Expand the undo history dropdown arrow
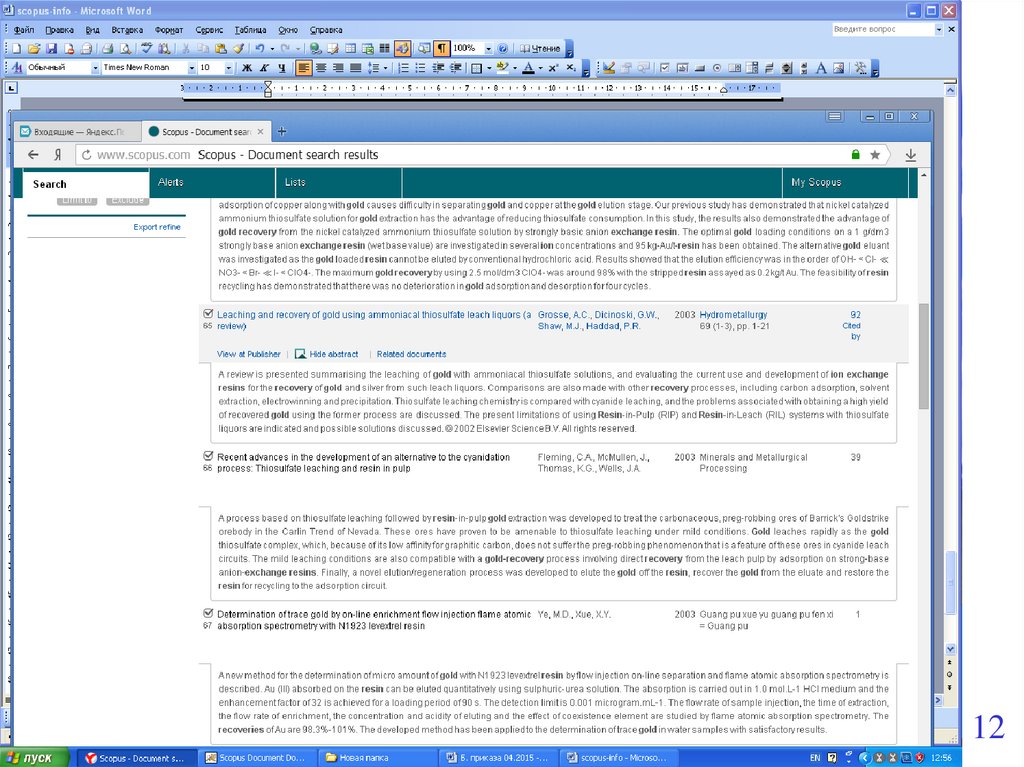This screenshot has width=1024, height=767. [x=272, y=48]
